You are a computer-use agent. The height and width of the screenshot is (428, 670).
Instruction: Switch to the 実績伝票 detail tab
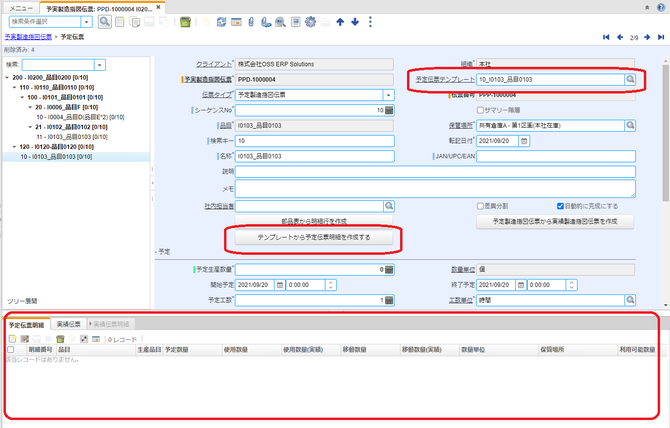69,325
